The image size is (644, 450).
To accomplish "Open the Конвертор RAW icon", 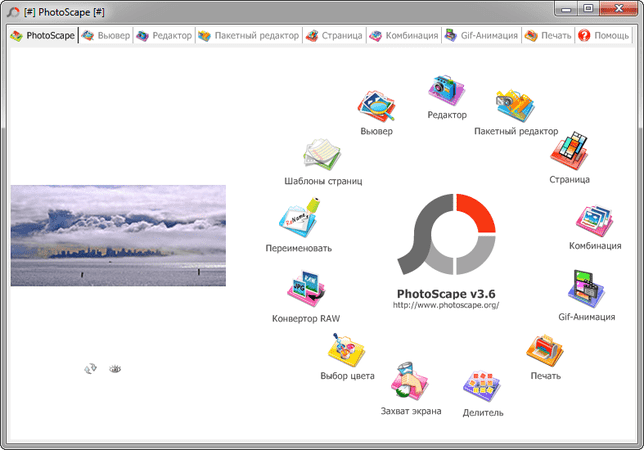I will click(306, 290).
